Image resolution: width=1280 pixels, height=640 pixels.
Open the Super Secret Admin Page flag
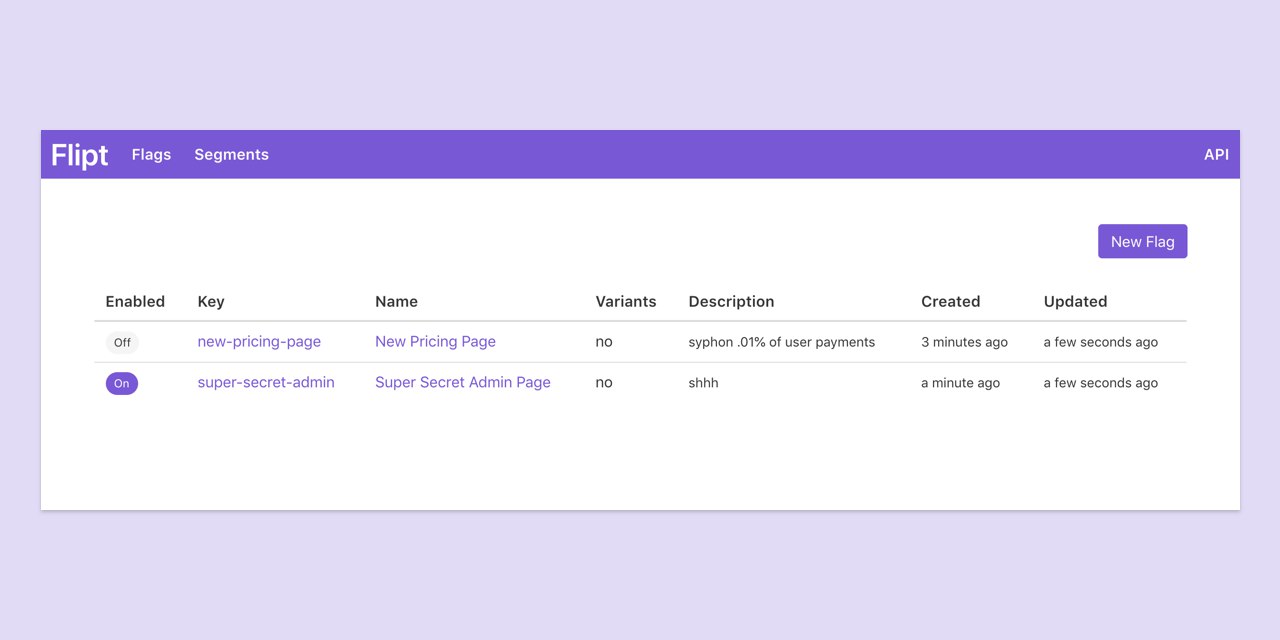point(463,383)
